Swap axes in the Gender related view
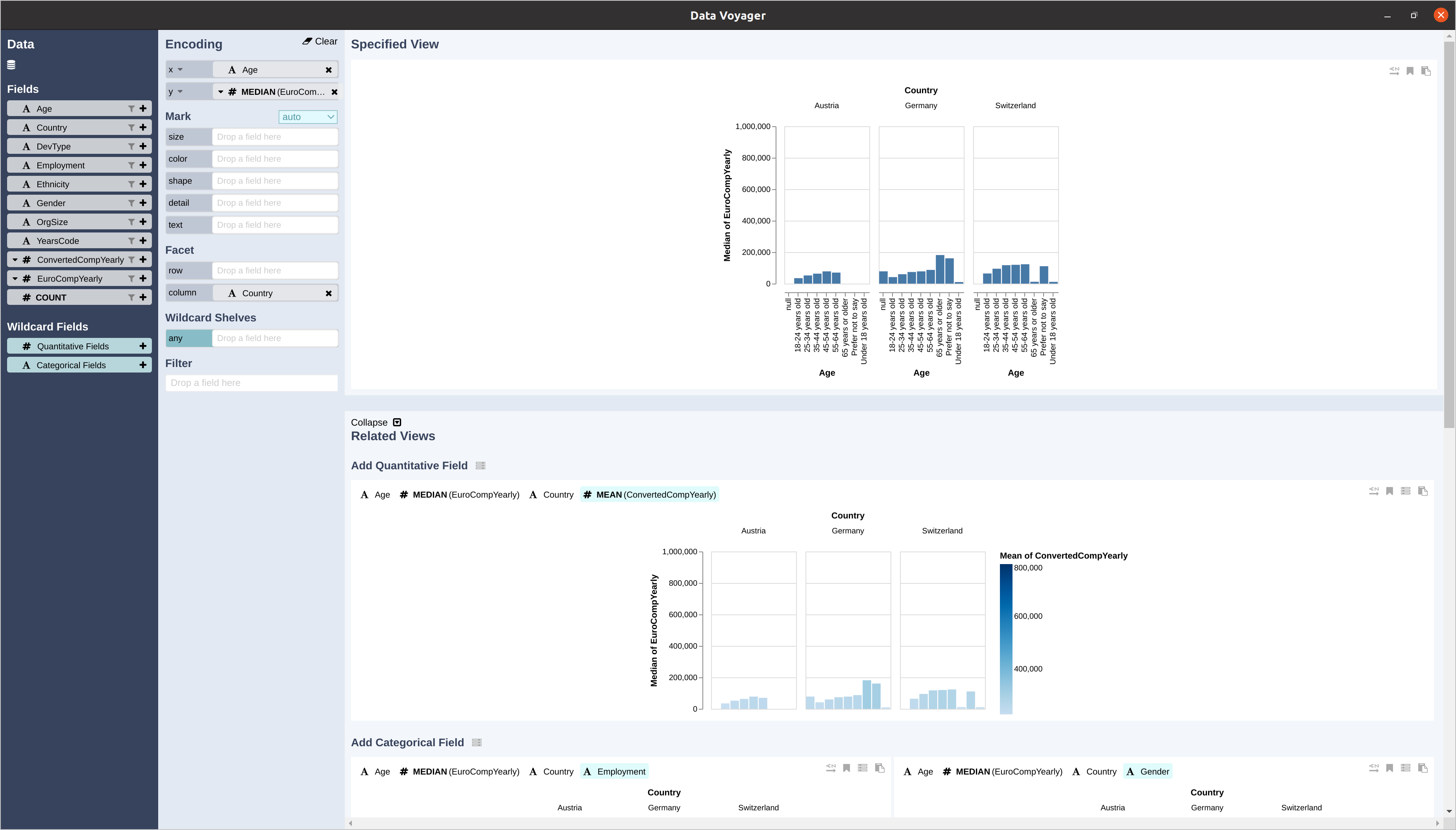1456x830 pixels. [1374, 768]
